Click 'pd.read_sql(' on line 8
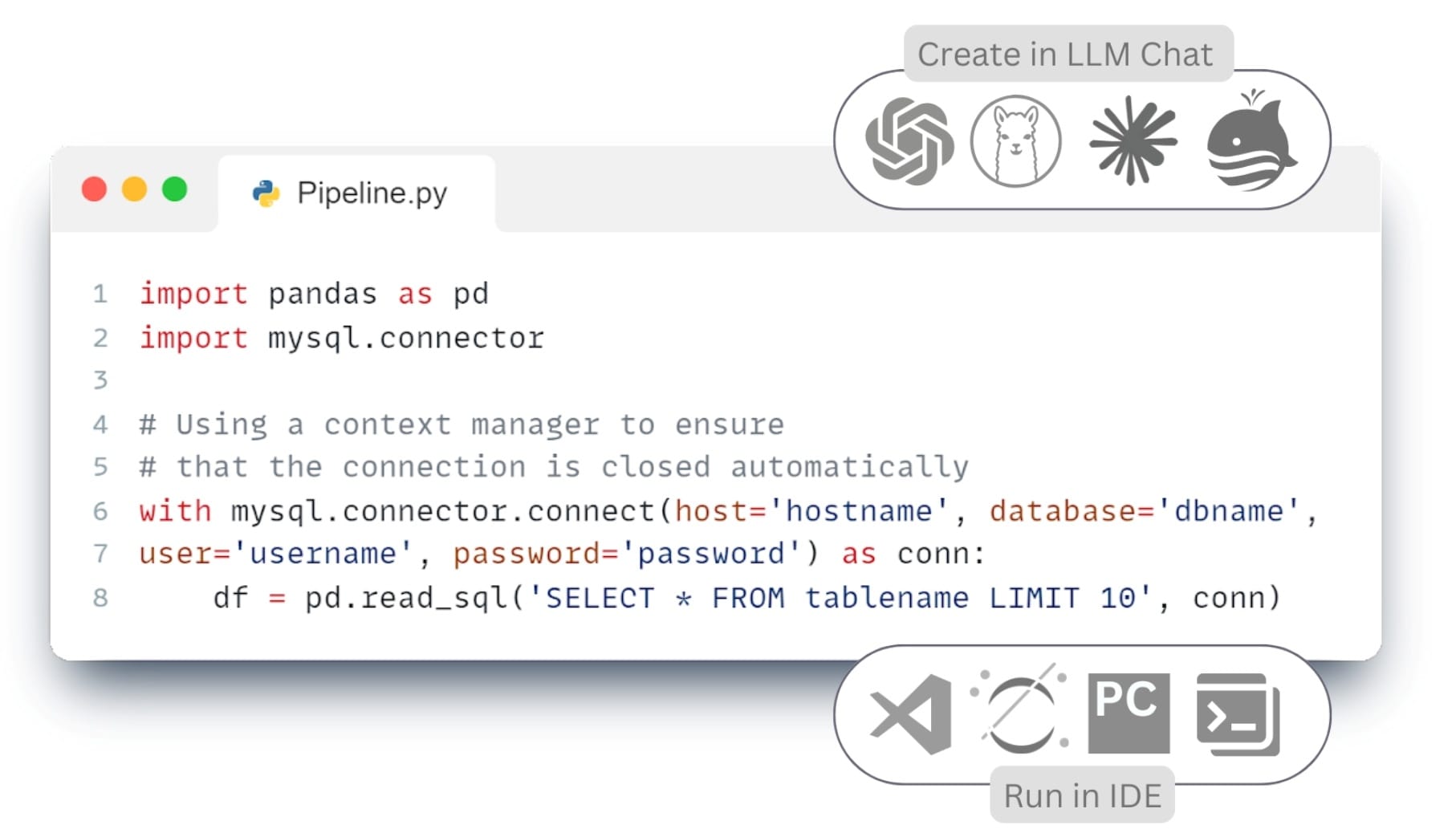Screen dimensions: 1456x833 point(415,597)
